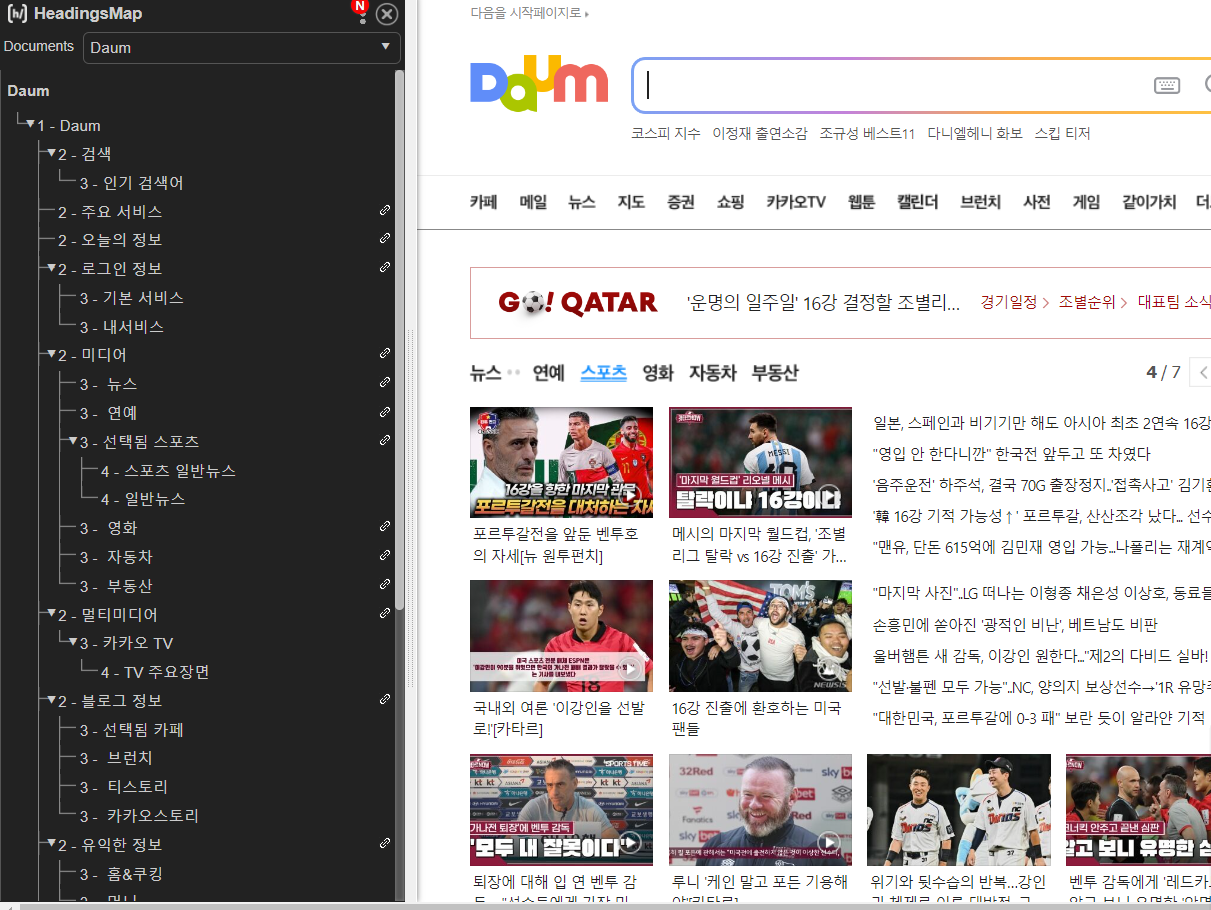Click the link icon beside 뉴스 heading
Viewport: 1211px width, 910px height.
[385, 382]
